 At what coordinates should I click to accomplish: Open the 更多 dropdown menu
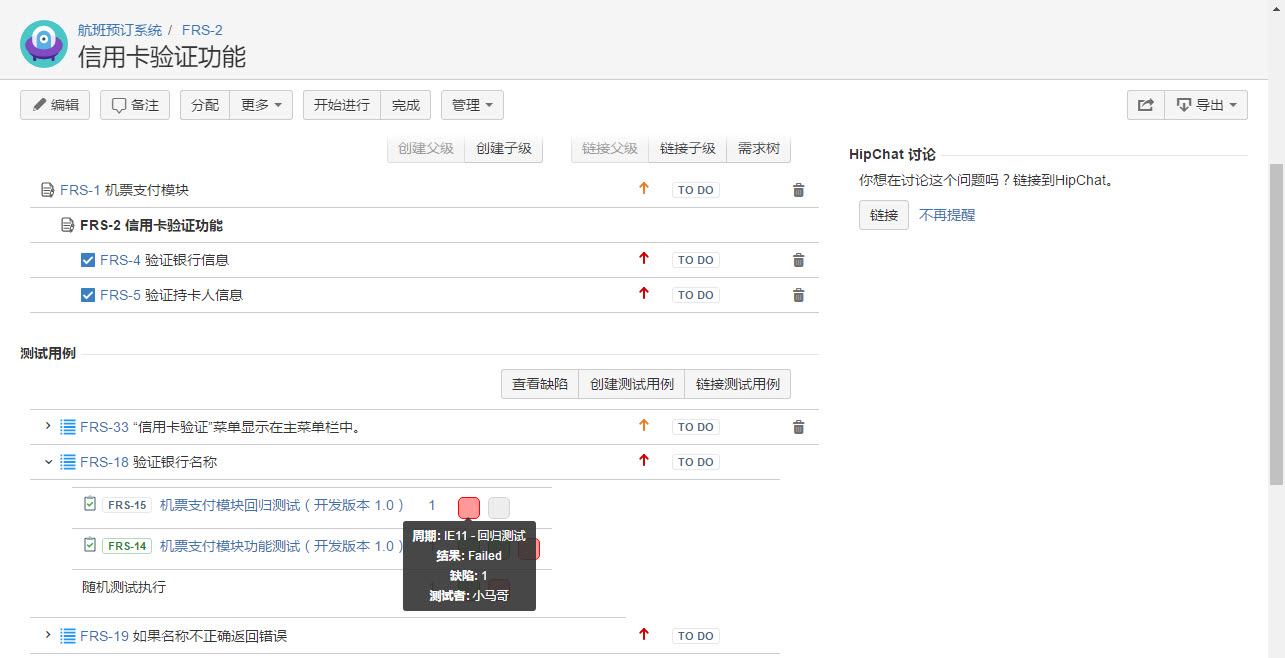(261, 105)
